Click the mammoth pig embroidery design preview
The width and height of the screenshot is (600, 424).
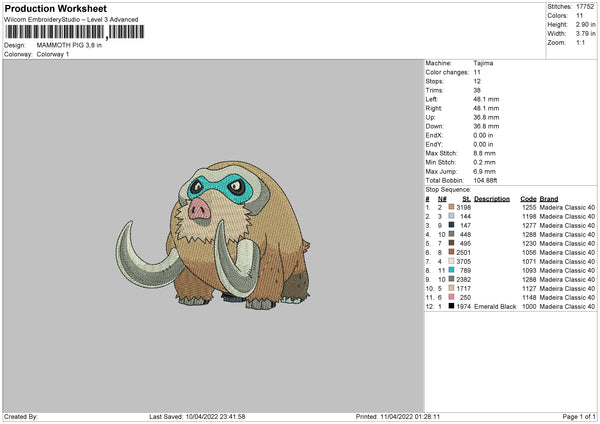point(213,235)
